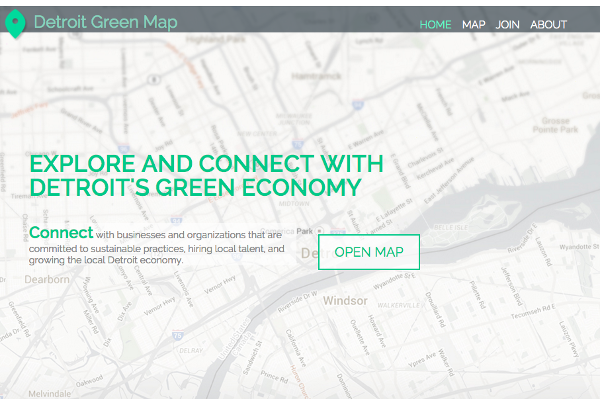Open the MAP navigation item
This screenshot has width=600, height=399.
click(474, 24)
